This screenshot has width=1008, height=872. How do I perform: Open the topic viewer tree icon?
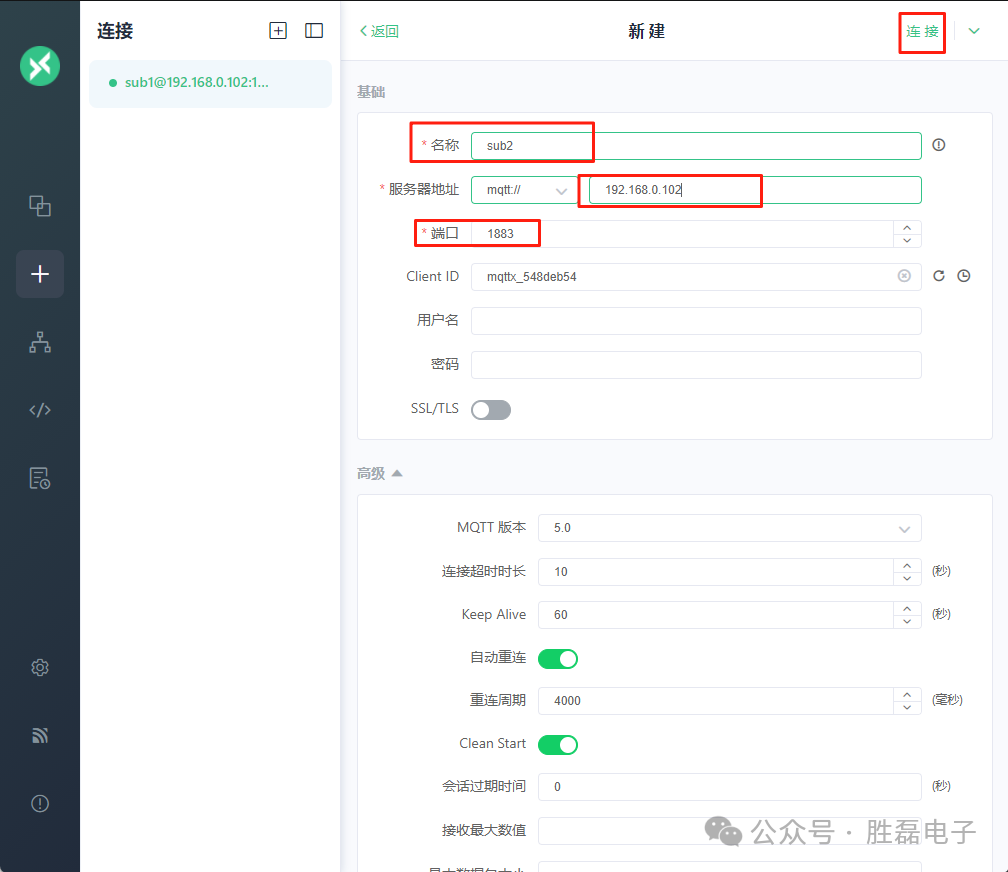point(40,342)
